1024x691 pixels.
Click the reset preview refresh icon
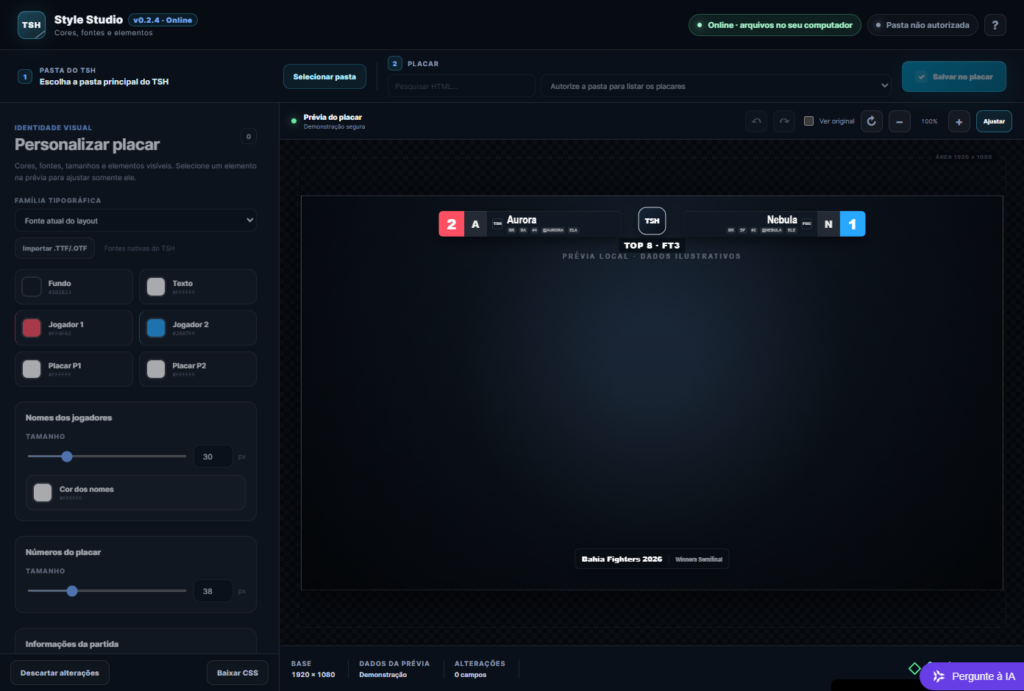point(871,121)
